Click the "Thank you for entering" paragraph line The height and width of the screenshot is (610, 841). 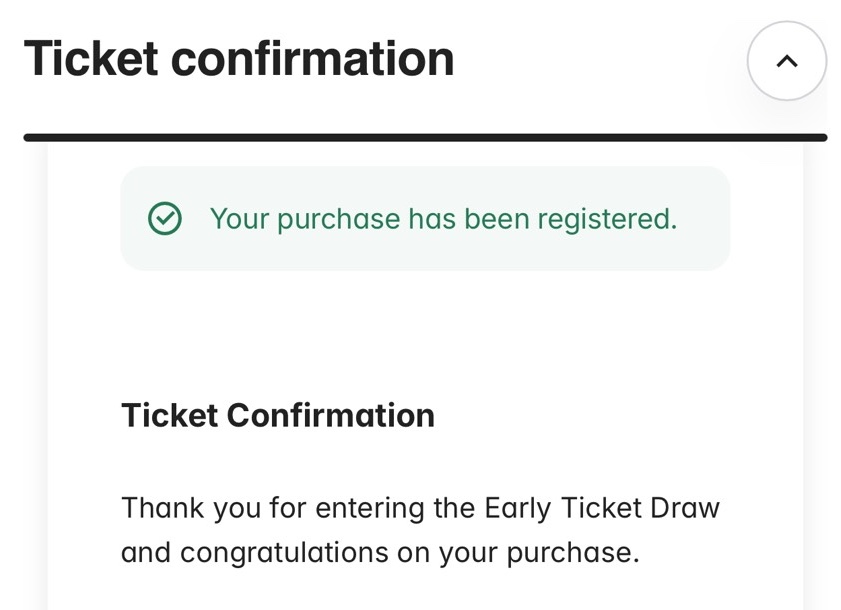coord(420,507)
